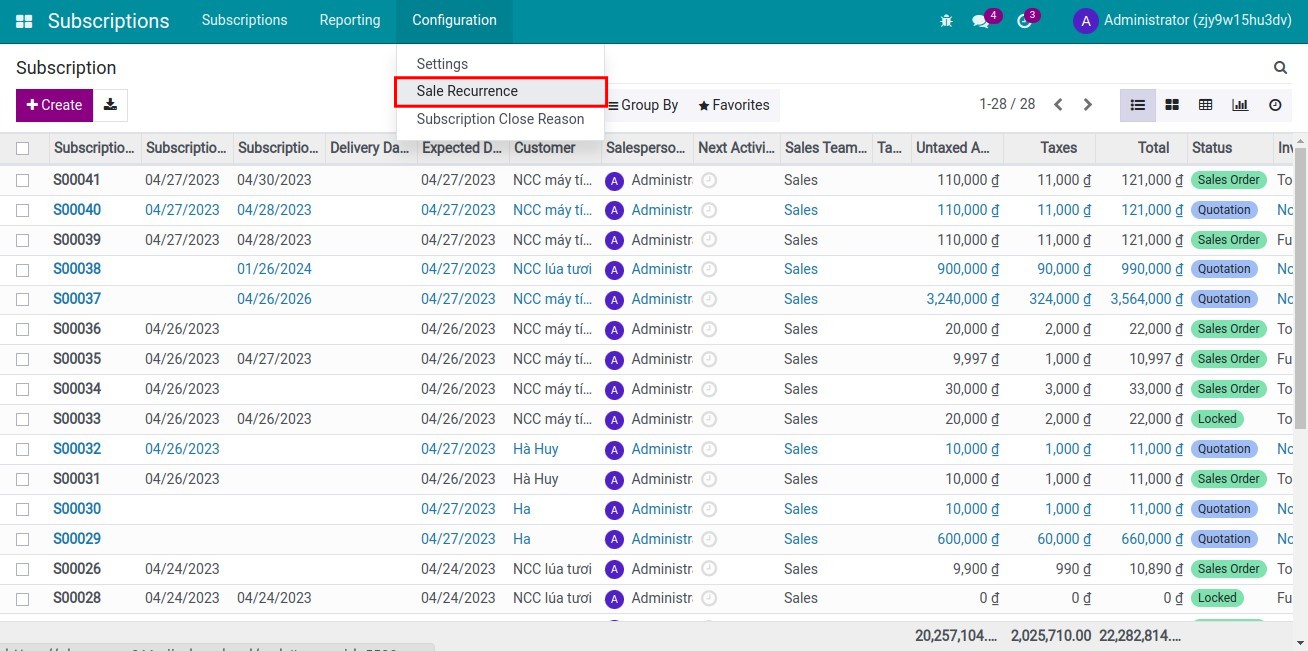Switch to activity clock view
The image size is (1308, 651).
pyautogui.click(x=1275, y=105)
